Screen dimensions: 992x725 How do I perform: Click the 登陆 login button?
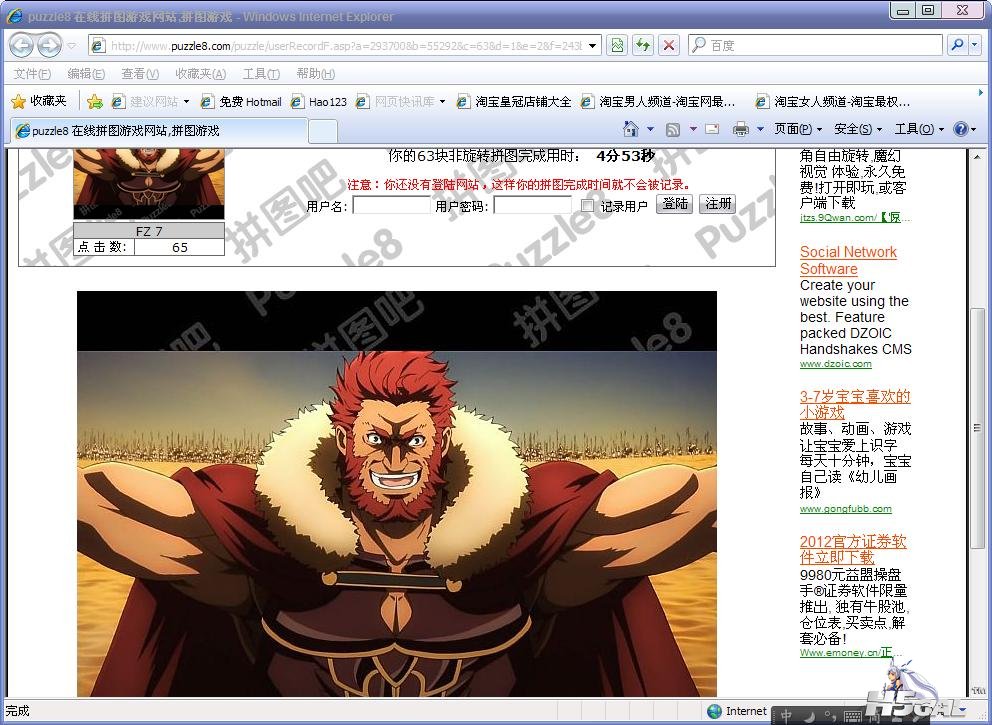coord(674,204)
